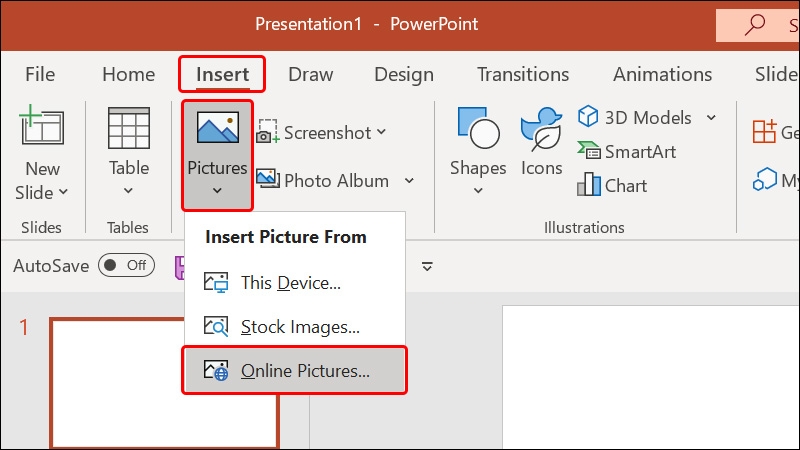Click the Photo Album icon
800x450 pixels.
pyautogui.click(x=267, y=179)
